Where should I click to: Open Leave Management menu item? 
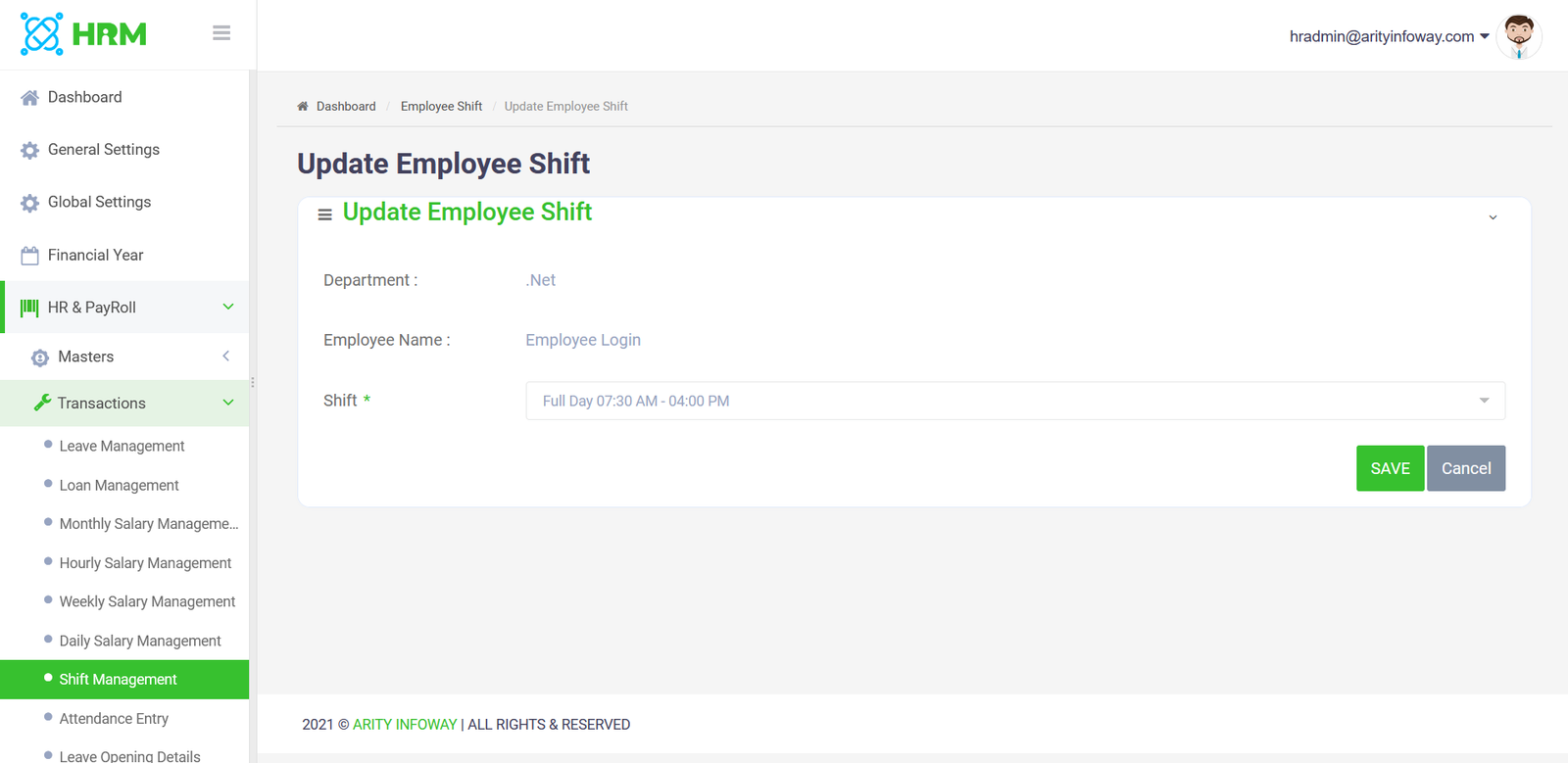(x=122, y=446)
